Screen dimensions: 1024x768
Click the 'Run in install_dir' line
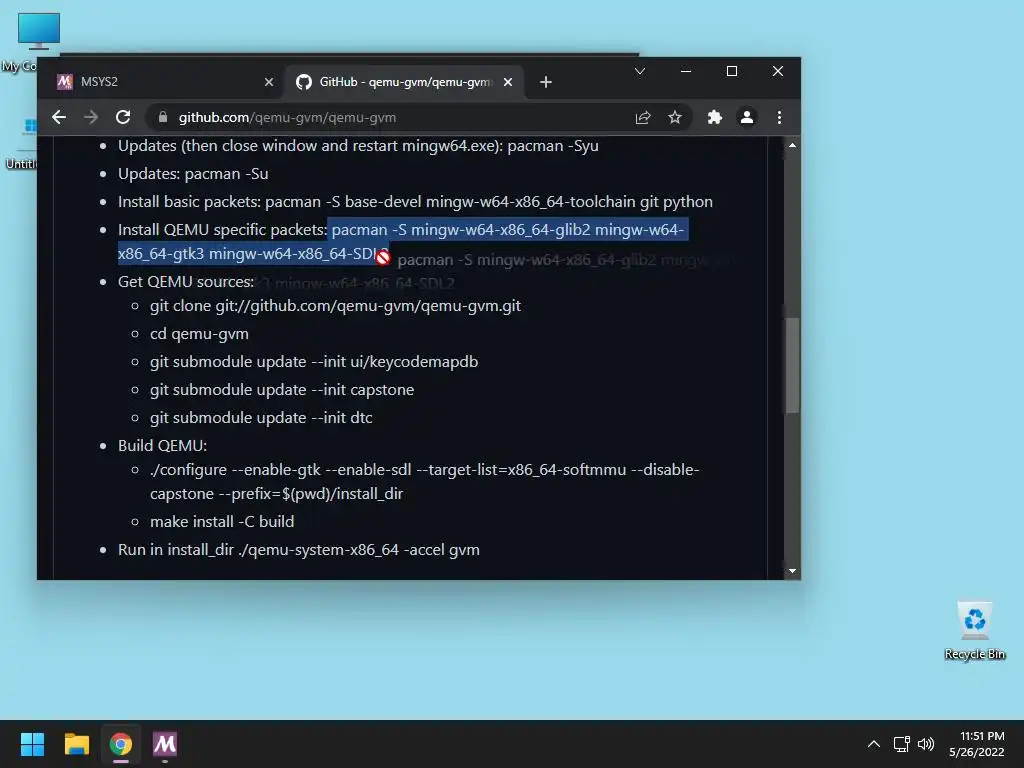pos(298,550)
